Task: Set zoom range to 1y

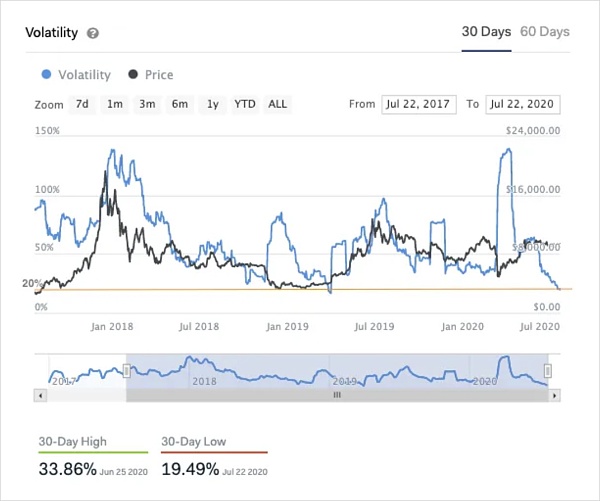Action: pyautogui.click(x=213, y=104)
